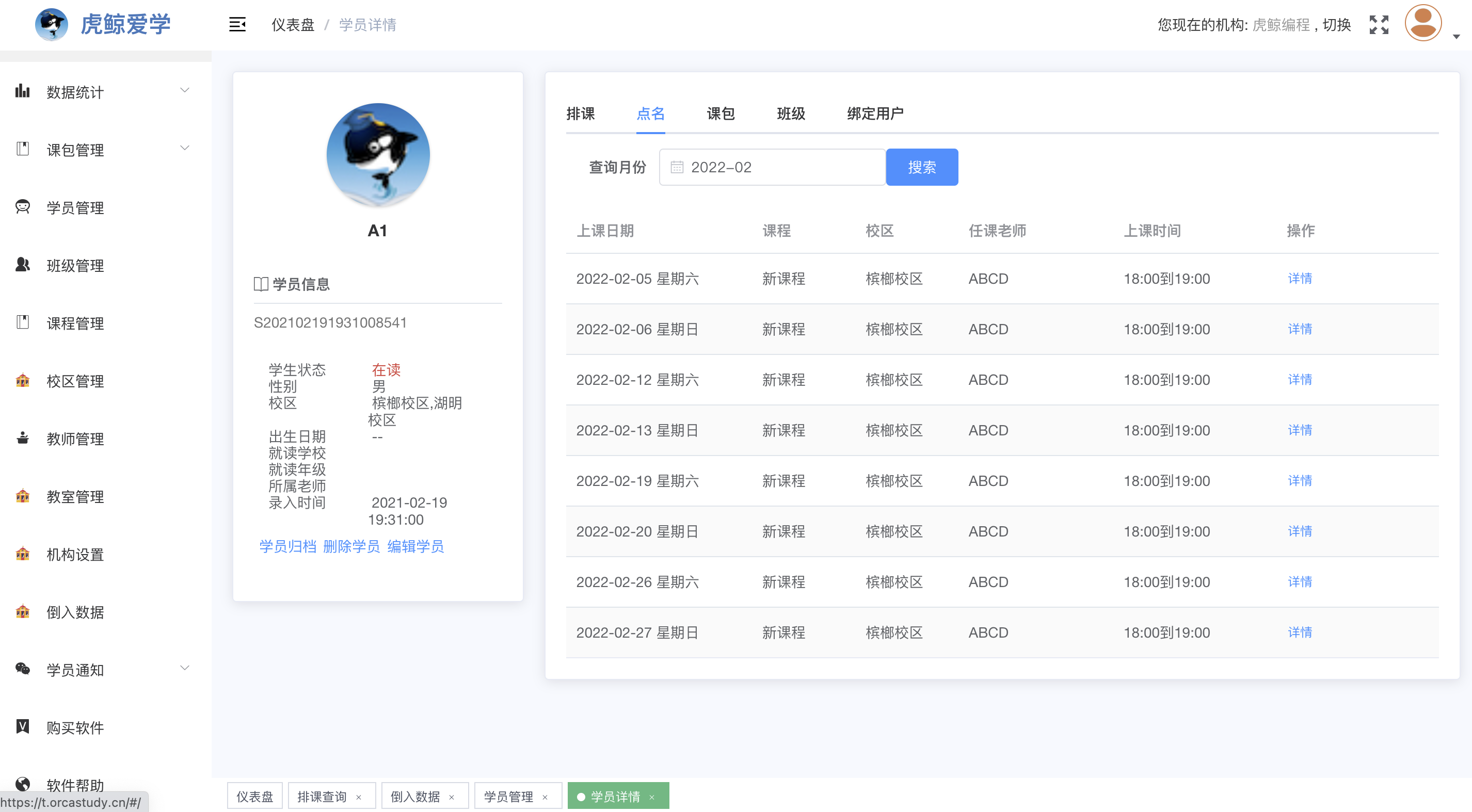Close the 倒入数据 bottom tab
This screenshot has width=1472, height=812.
452,797
